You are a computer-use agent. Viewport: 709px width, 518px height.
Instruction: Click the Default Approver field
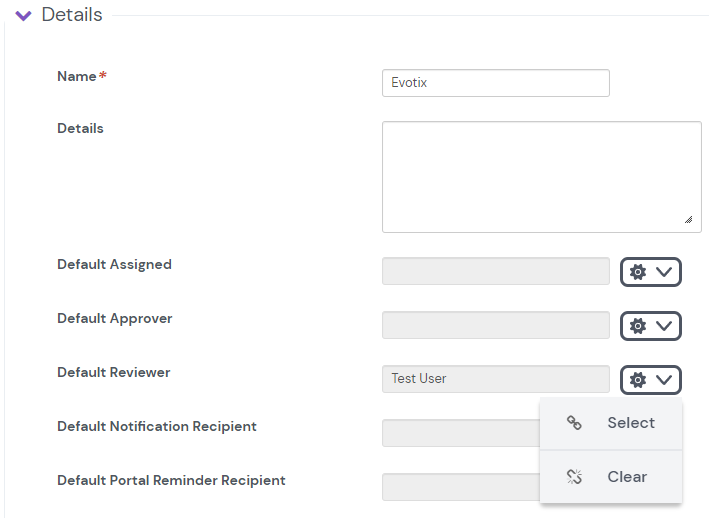495,325
